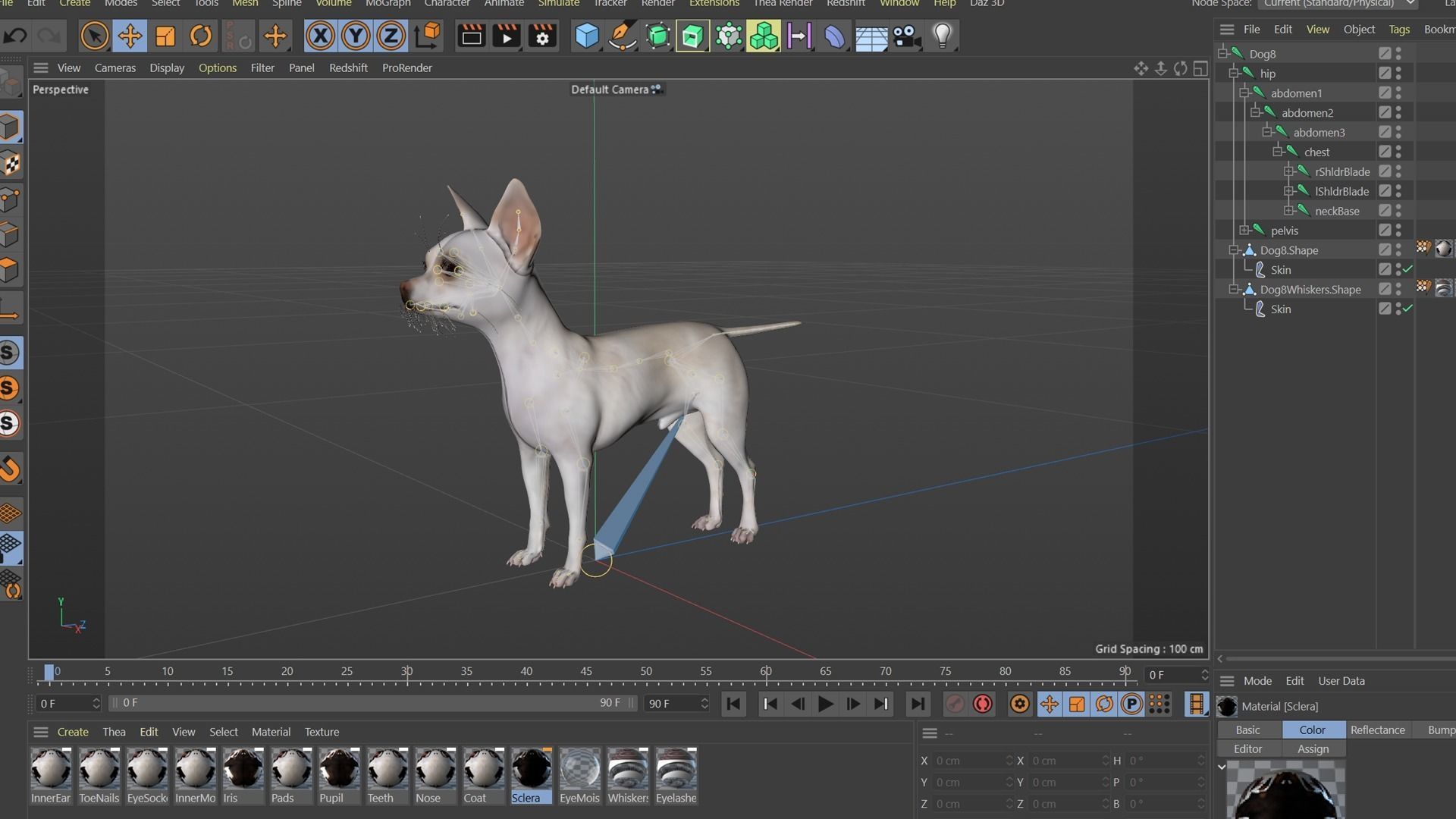
Task: Select the Live Selection tool
Action: point(94,36)
